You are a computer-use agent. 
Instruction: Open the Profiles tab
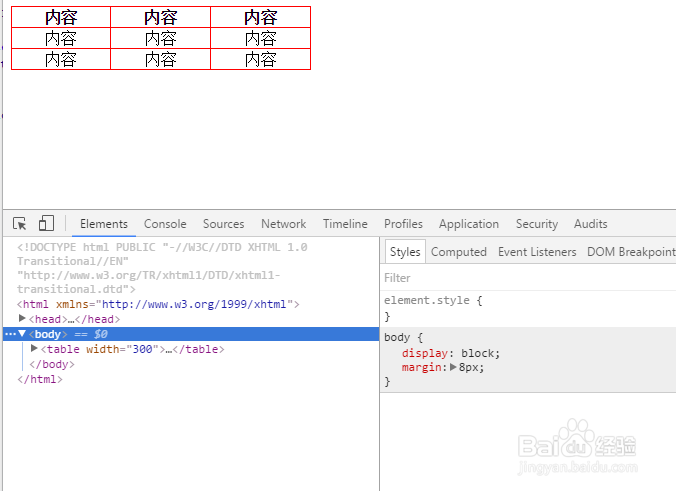403,224
